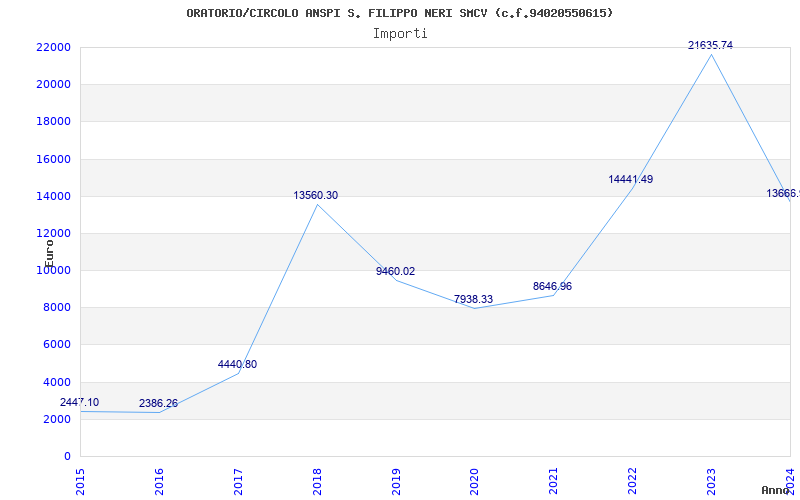Select the 4440.80 data label

237,364
